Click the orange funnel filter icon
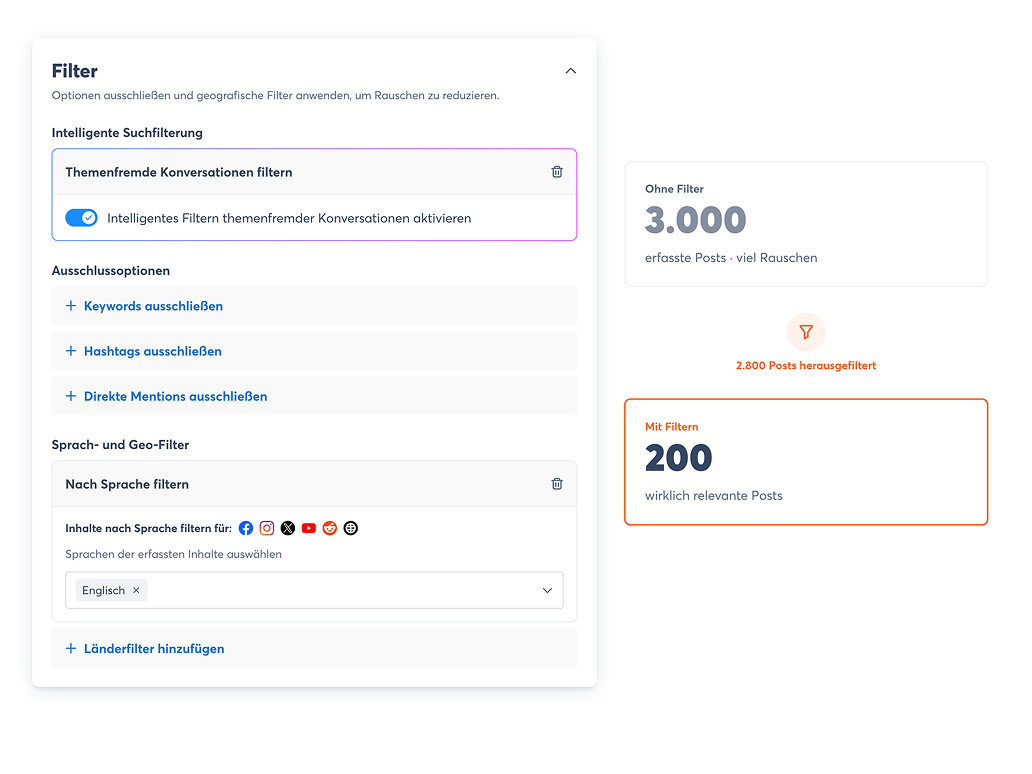This screenshot has height=774, width=1032. [806, 332]
